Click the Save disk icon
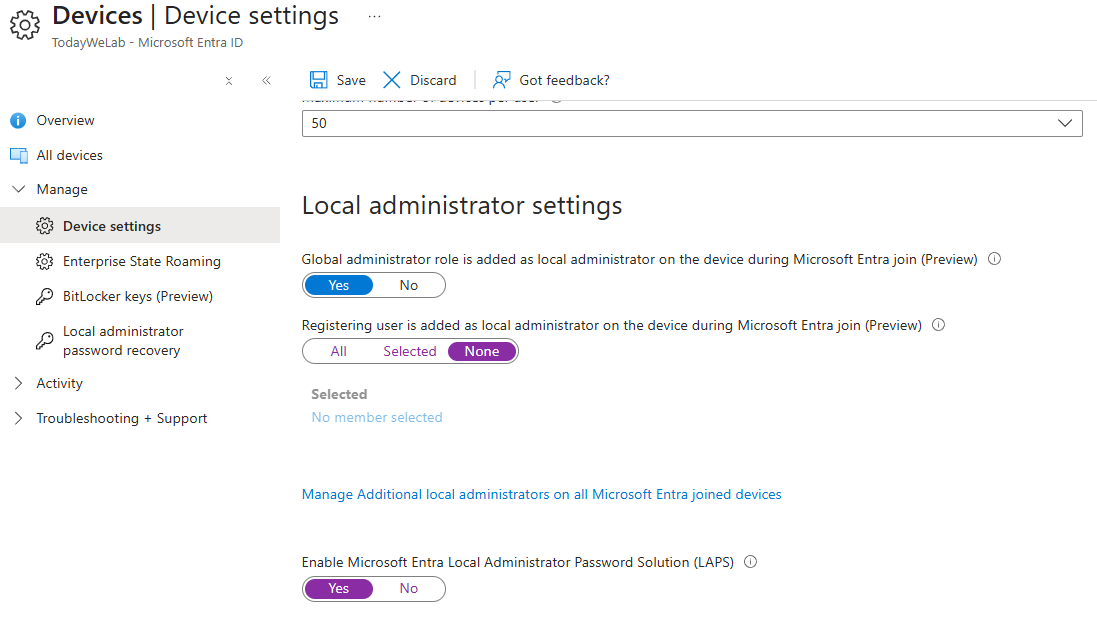1097x618 pixels. 318,80
